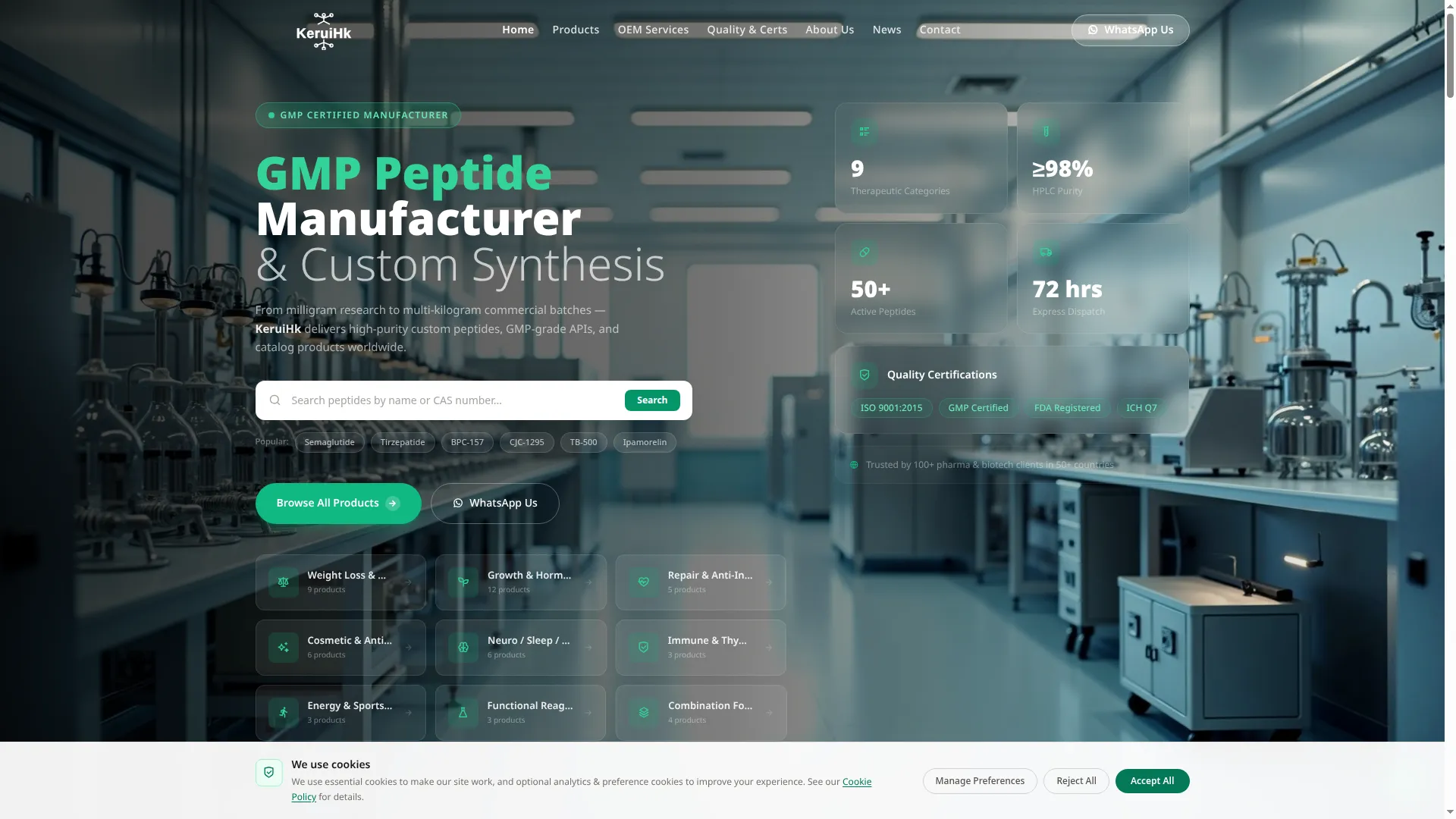
Task: Open the Products menu item
Action: point(576,30)
